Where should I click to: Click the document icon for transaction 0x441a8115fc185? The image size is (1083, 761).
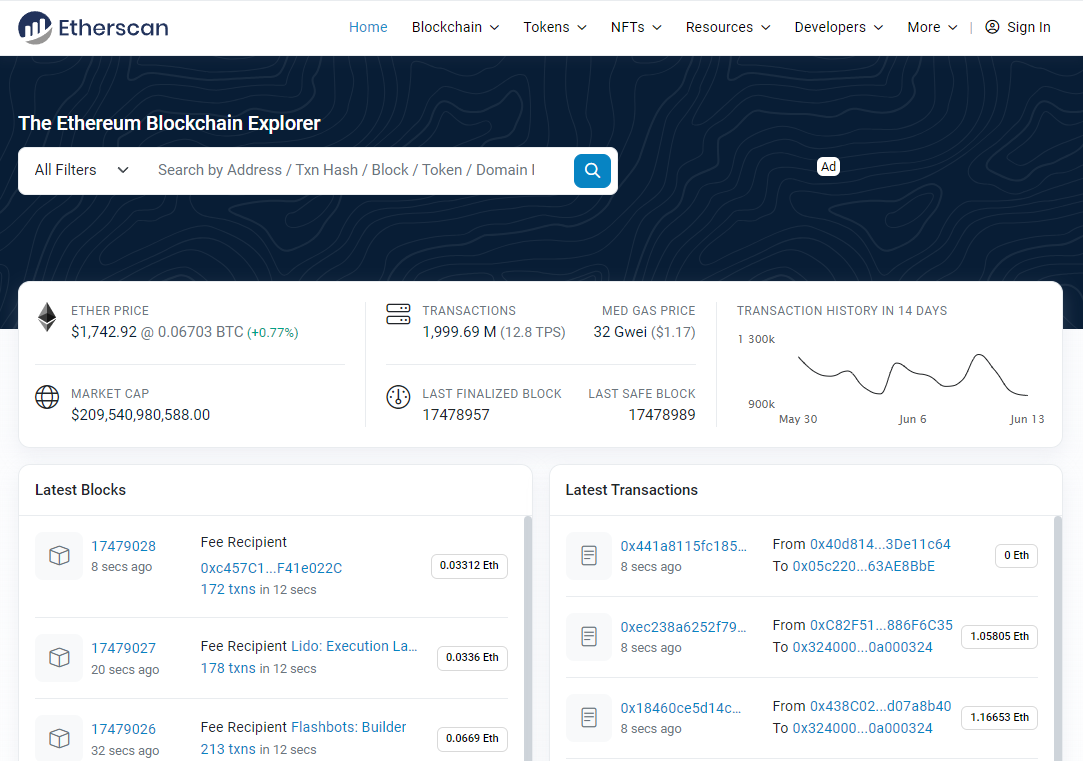[x=589, y=555]
